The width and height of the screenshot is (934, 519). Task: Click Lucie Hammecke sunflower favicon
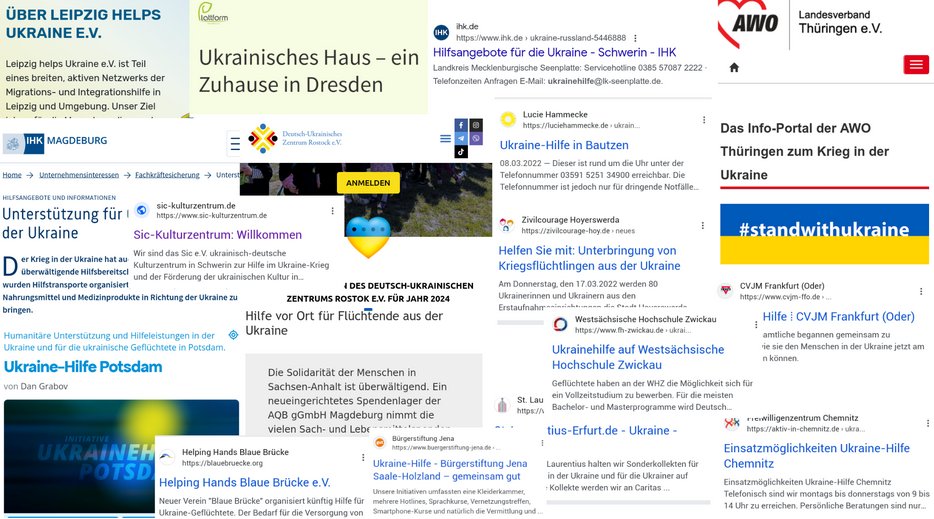(x=508, y=119)
